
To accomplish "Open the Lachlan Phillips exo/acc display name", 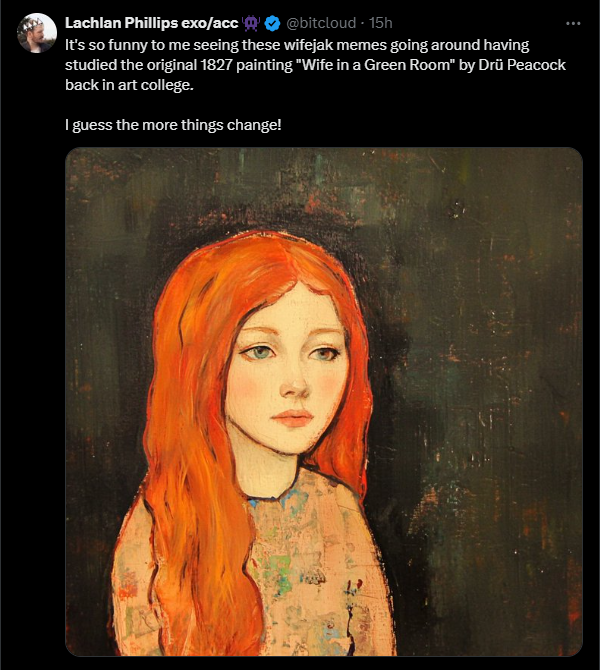I will pyautogui.click(x=151, y=23).
